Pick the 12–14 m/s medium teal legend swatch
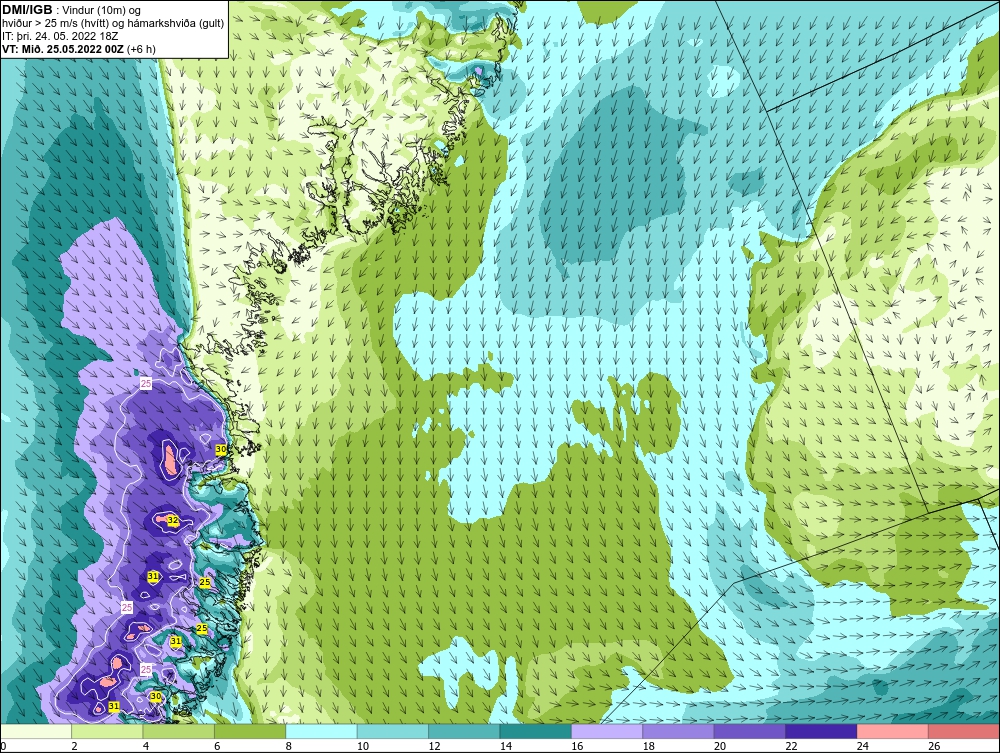Image resolution: width=1000 pixels, height=753 pixels. [x=464, y=731]
